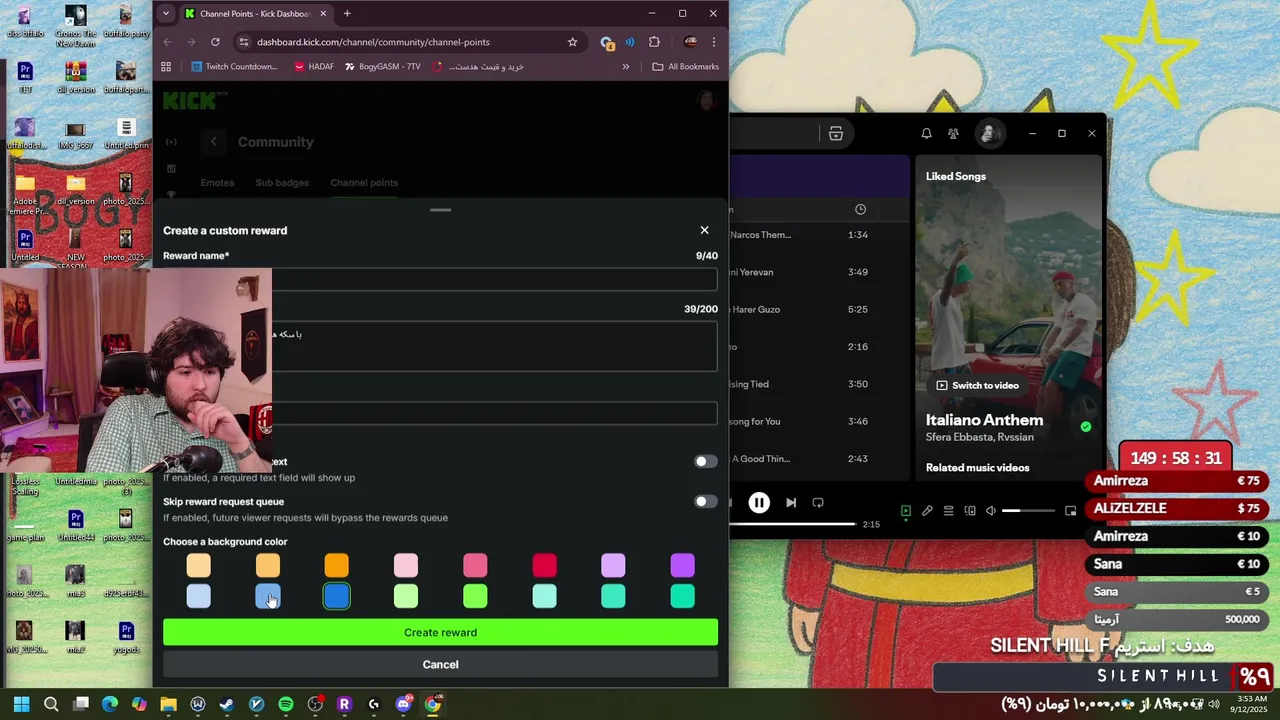Choose the crimson red color swatch

[x=544, y=566]
